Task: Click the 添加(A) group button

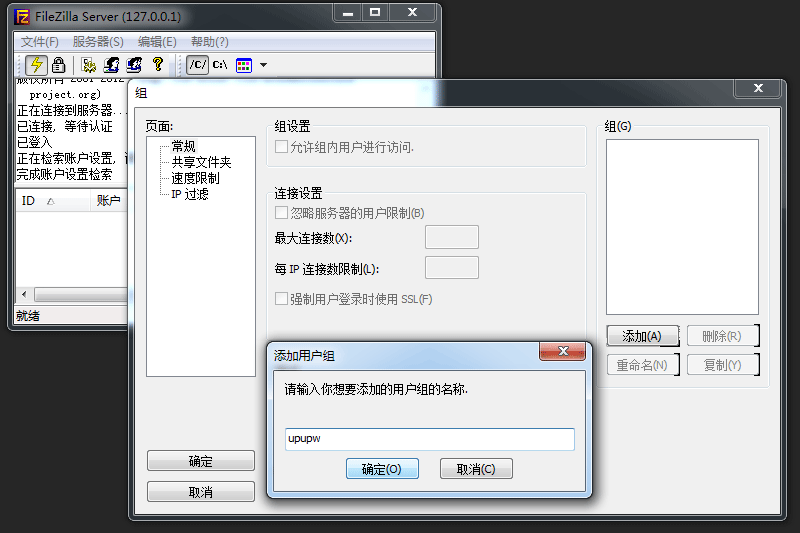Action: point(642,336)
